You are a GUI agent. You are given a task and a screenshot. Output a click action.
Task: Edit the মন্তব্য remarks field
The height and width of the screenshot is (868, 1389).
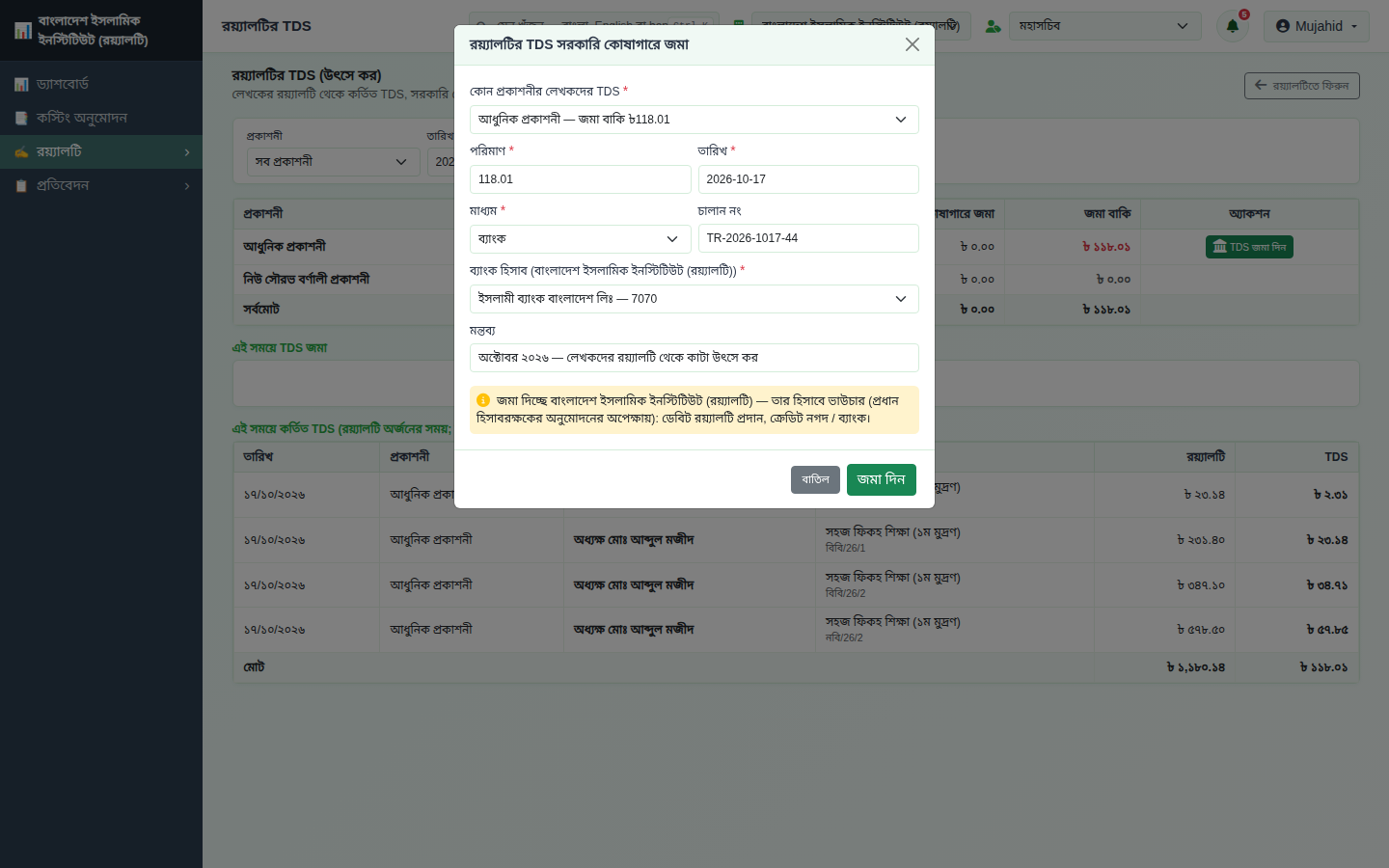[x=694, y=358]
